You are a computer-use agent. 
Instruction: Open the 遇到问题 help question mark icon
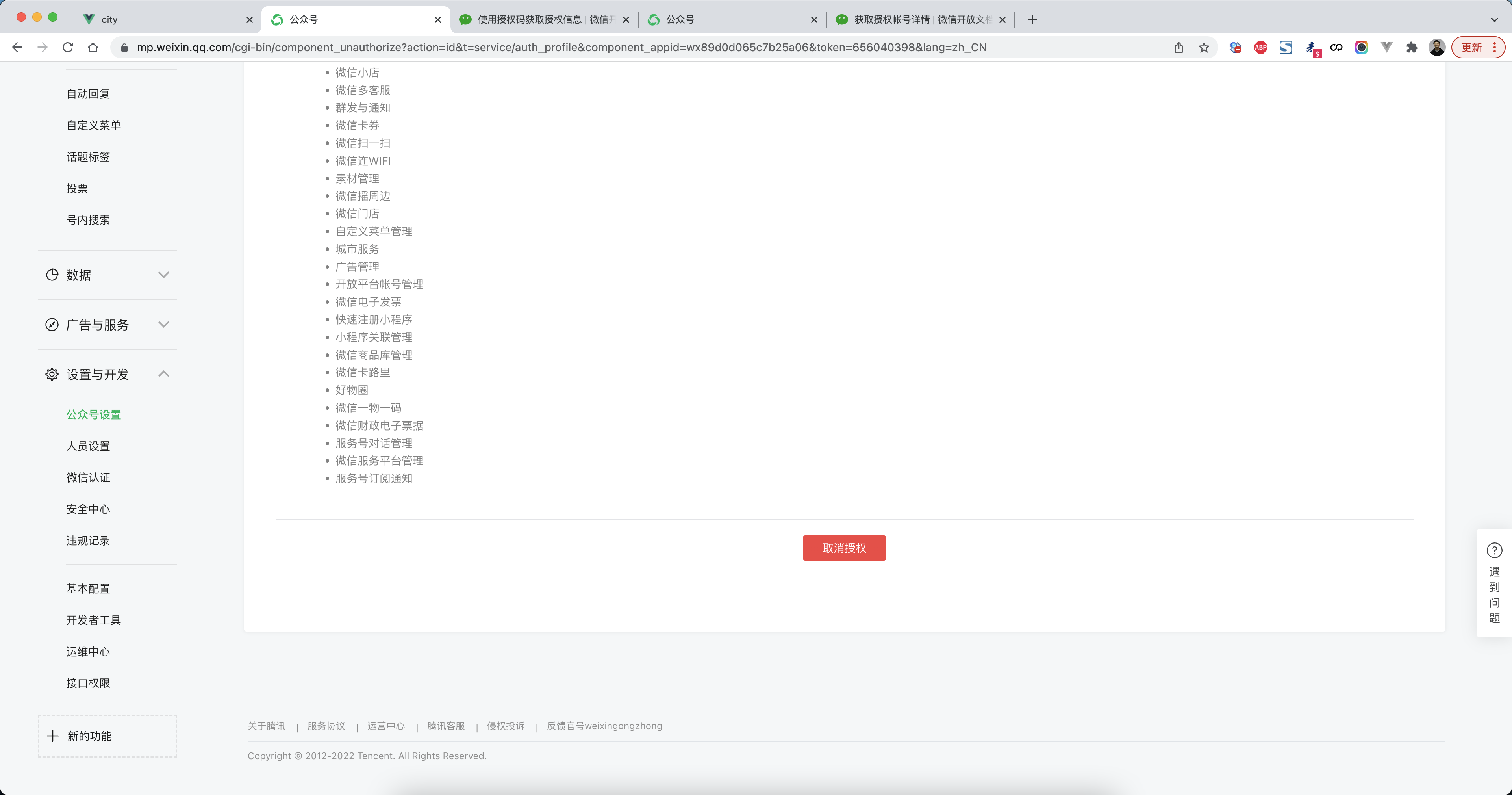(1494, 550)
